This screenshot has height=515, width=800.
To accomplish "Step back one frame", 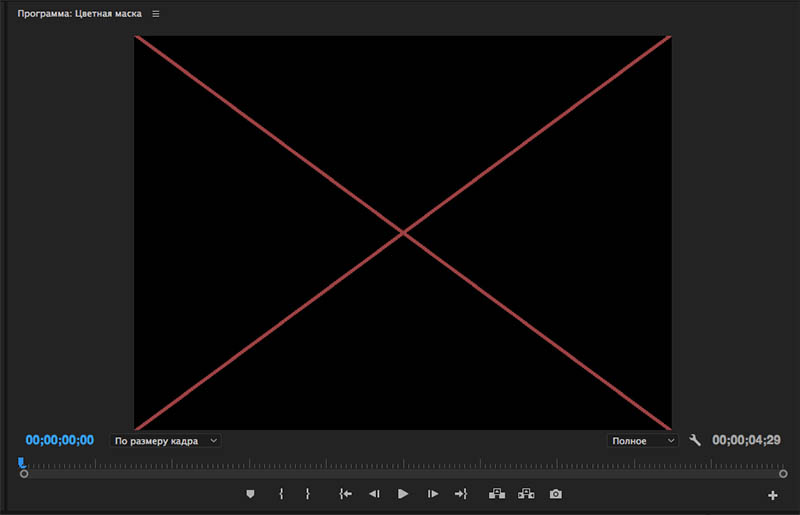I will tap(374, 494).
